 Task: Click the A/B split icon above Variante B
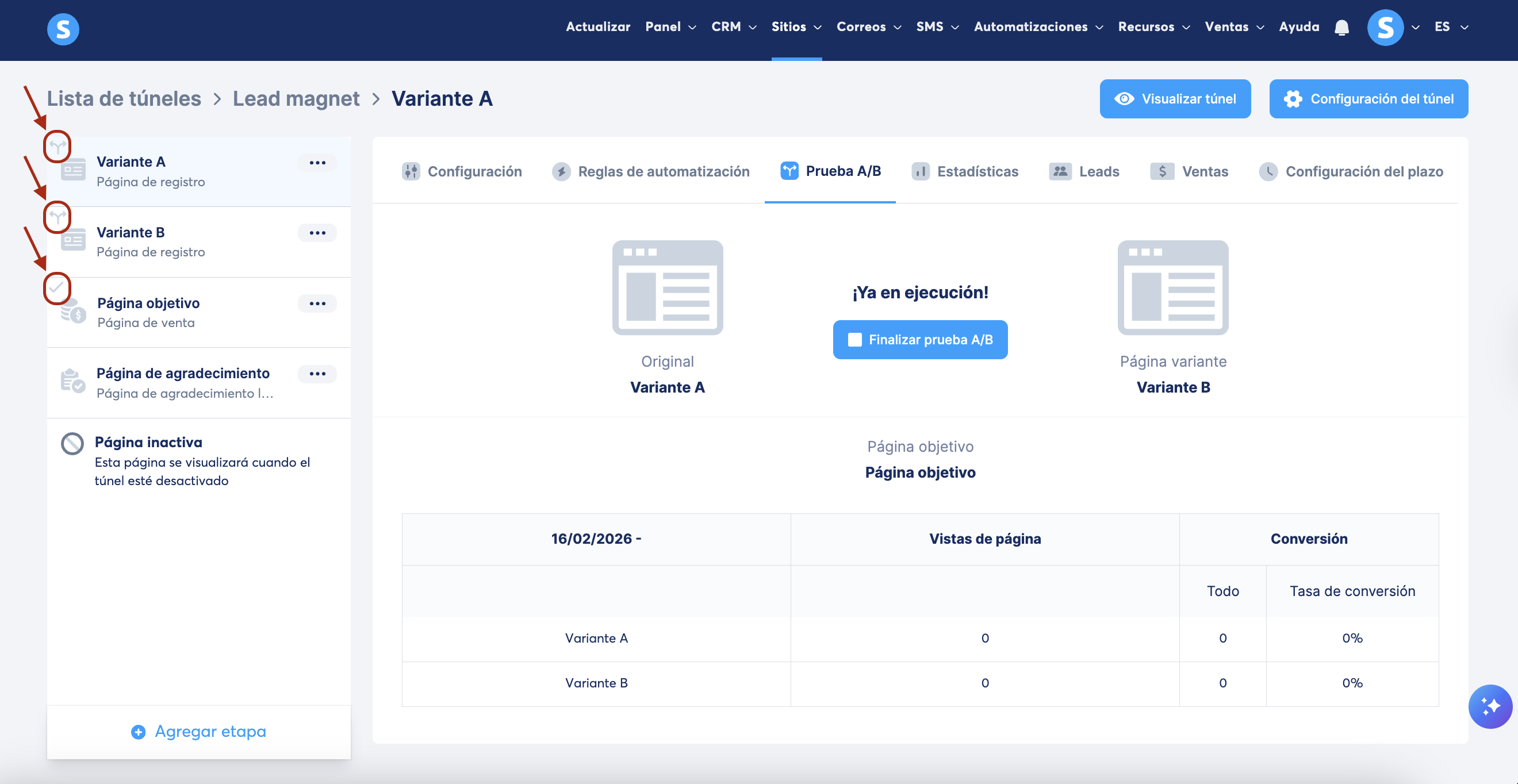(x=57, y=217)
